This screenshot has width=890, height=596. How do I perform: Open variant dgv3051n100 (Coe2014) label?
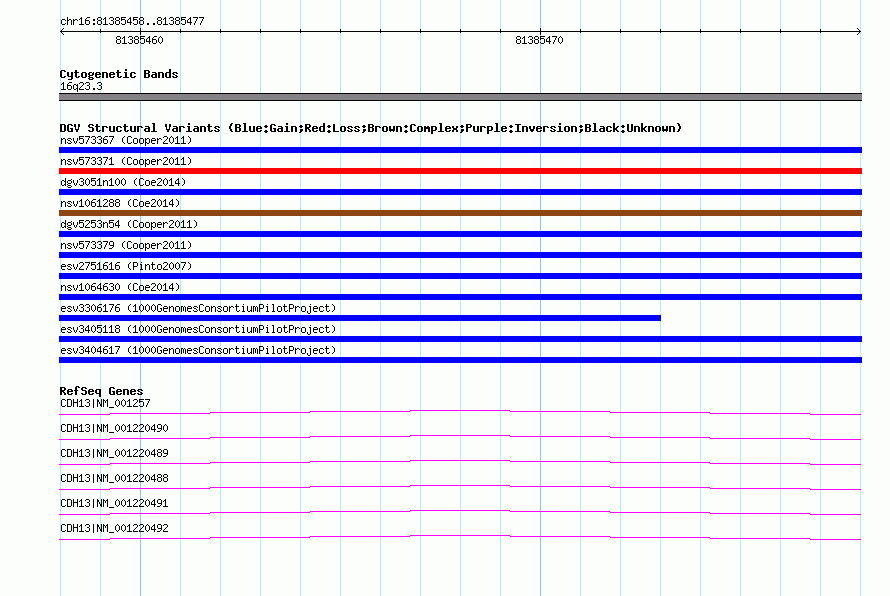point(123,182)
